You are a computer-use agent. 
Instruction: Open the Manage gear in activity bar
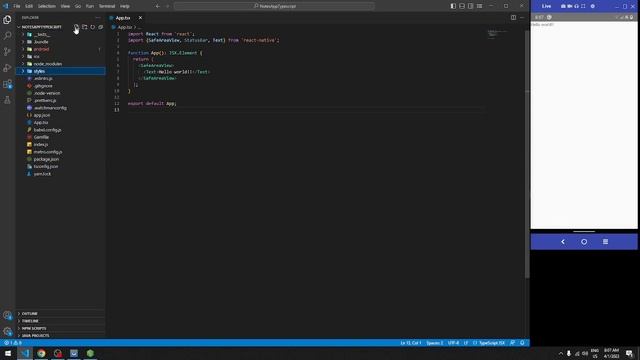coord(7,331)
